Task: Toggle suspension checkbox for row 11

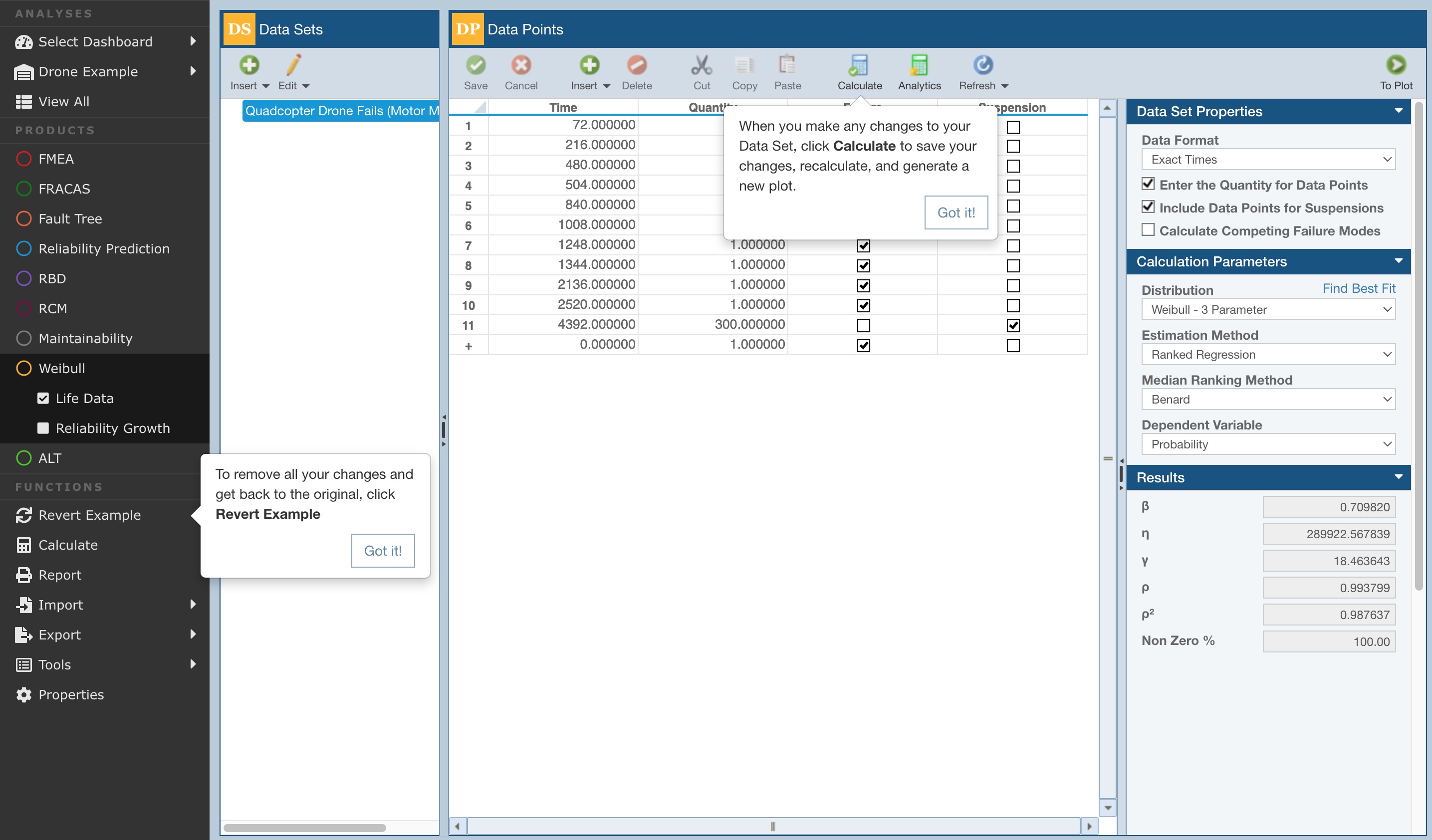Action: 1013,325
